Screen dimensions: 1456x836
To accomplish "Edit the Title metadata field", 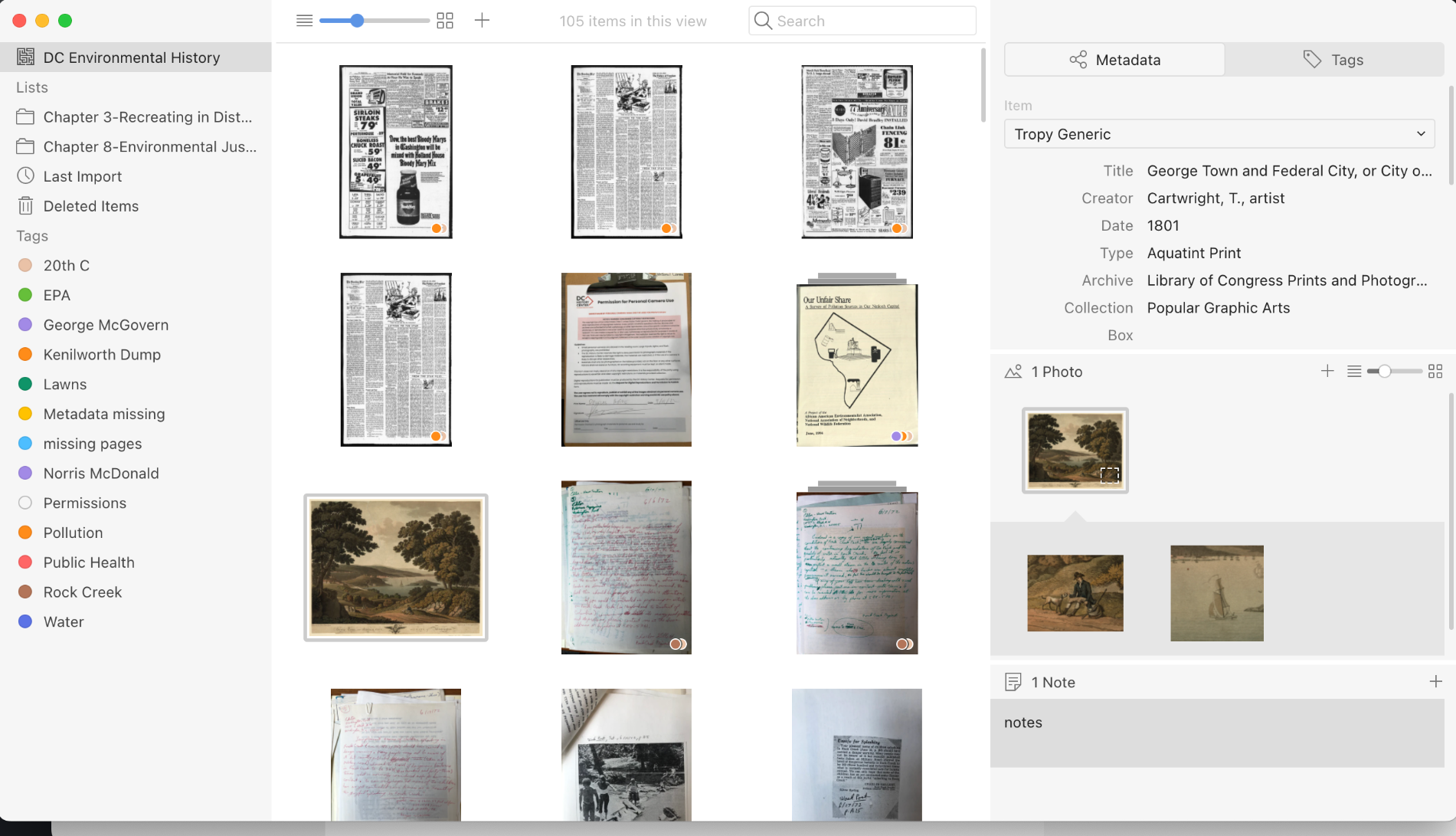I will pyautogui.click(x=1290, y=171).
